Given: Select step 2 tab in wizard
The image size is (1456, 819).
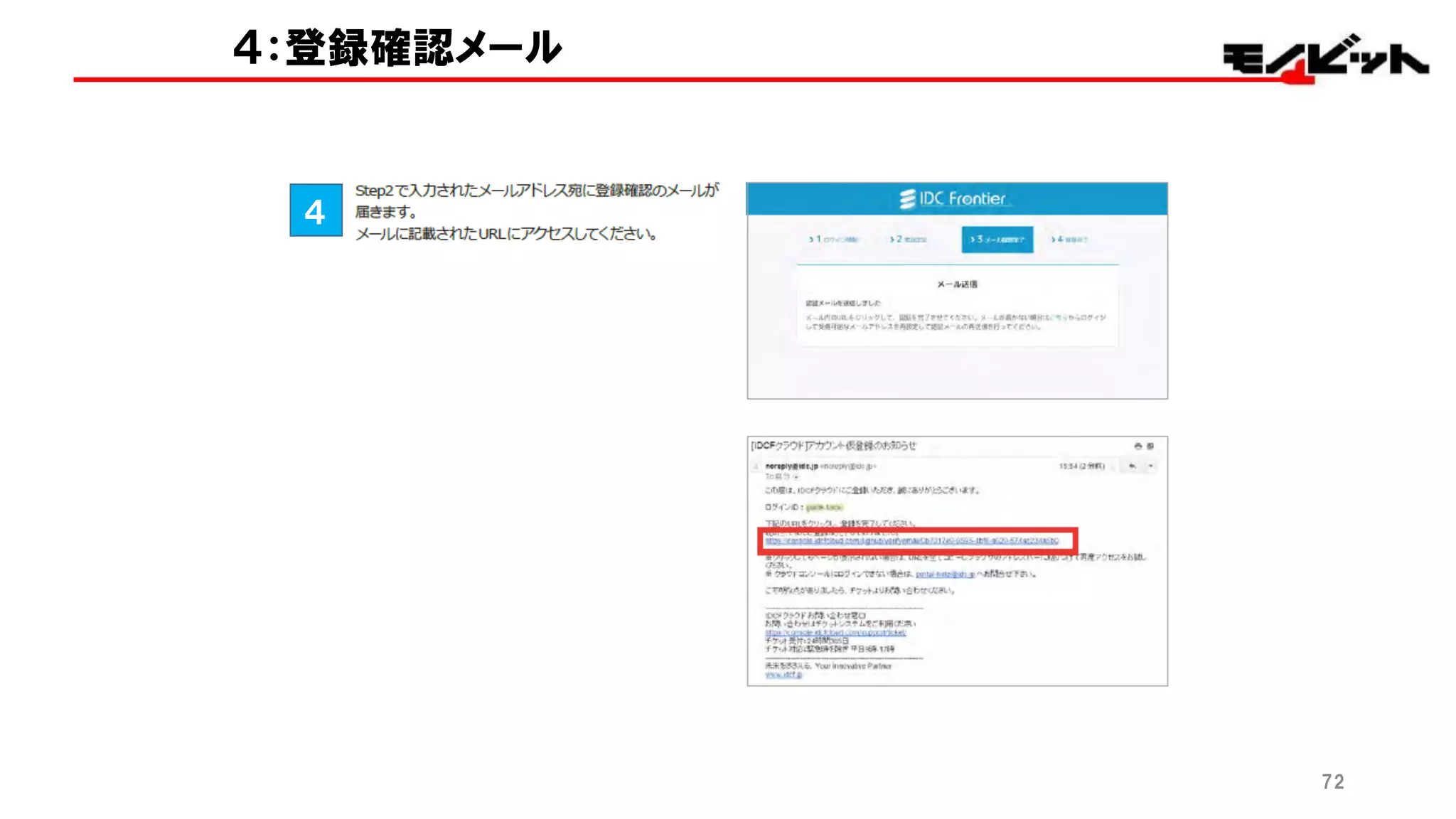Looking at the screenshot, I should (908, 240).
